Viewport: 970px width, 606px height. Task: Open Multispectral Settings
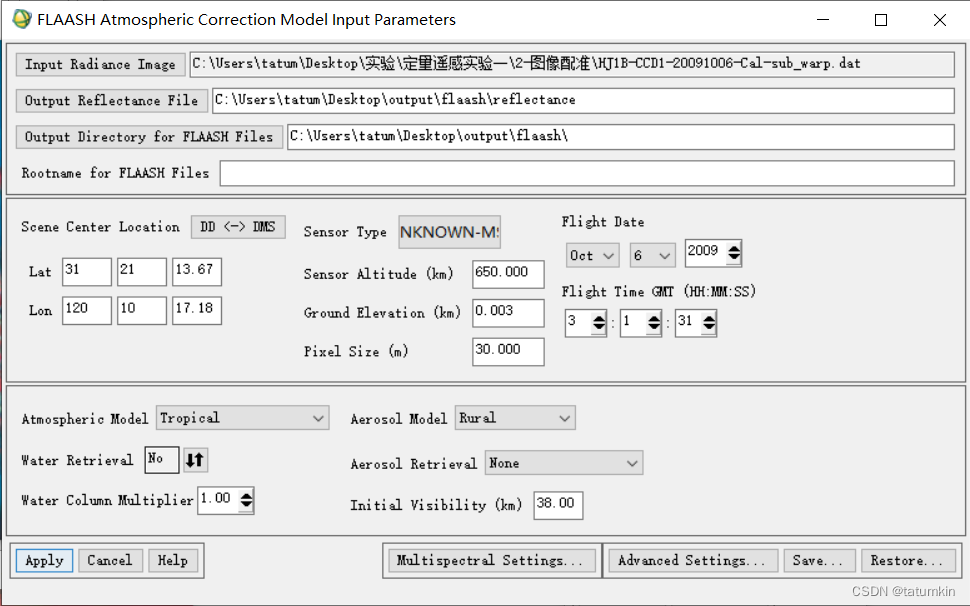click(x=492, y=561)
